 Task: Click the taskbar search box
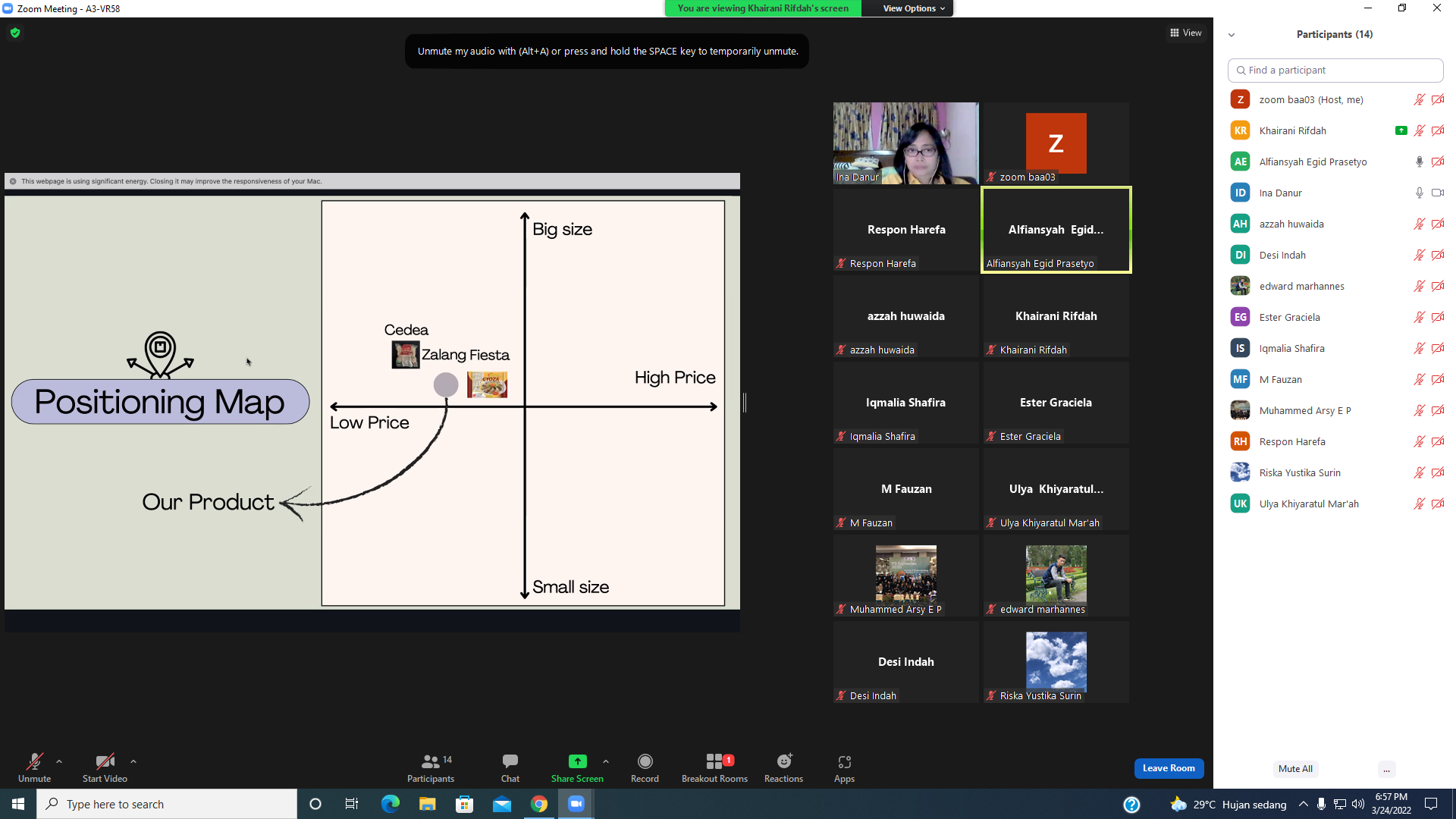pos(167,804)
